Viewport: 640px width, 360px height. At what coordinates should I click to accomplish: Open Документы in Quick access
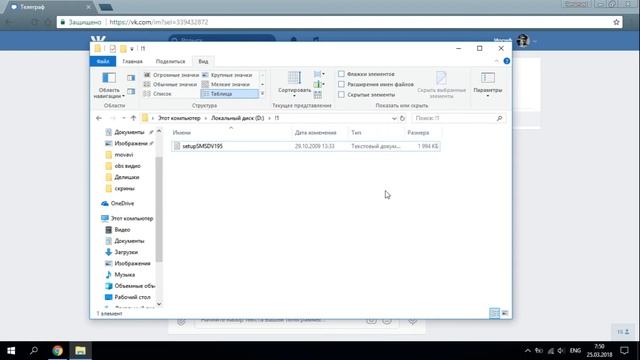[x=129, y=132]
